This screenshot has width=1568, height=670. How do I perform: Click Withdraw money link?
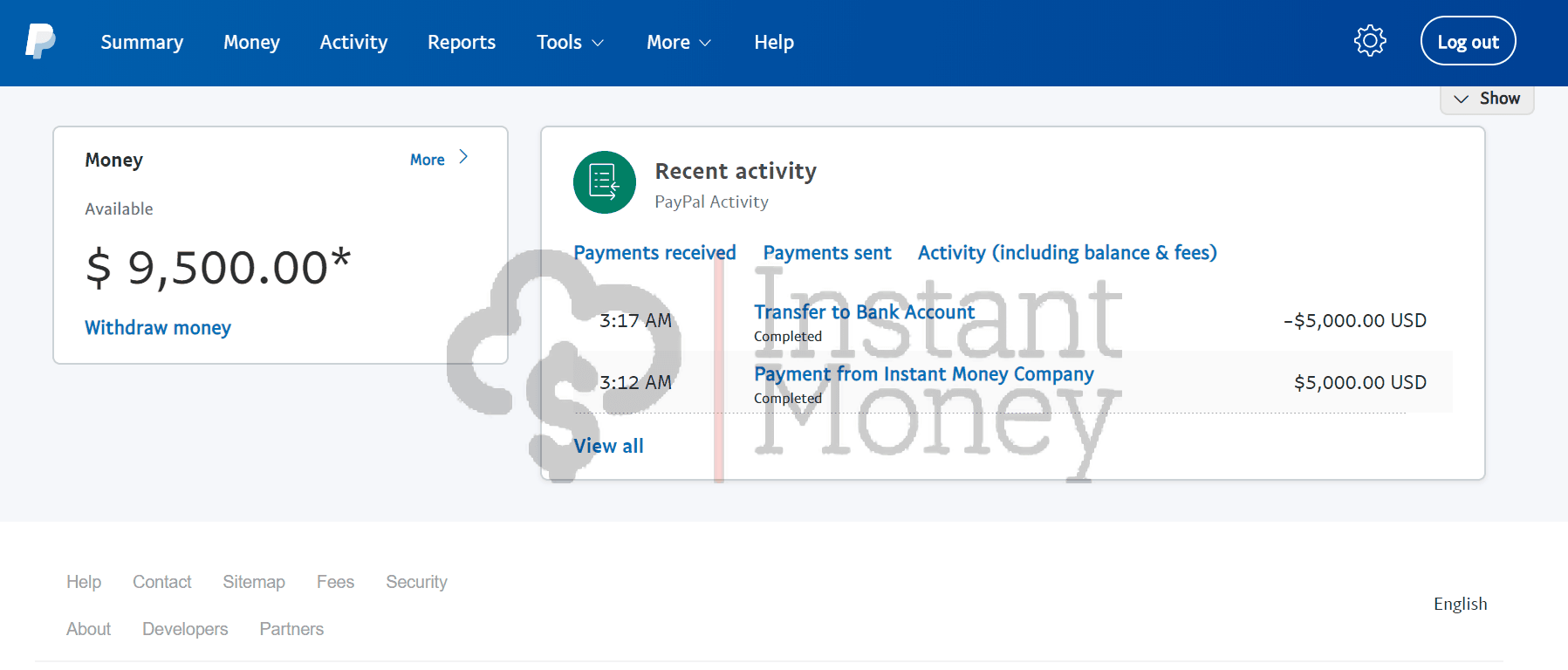[158, 328]
